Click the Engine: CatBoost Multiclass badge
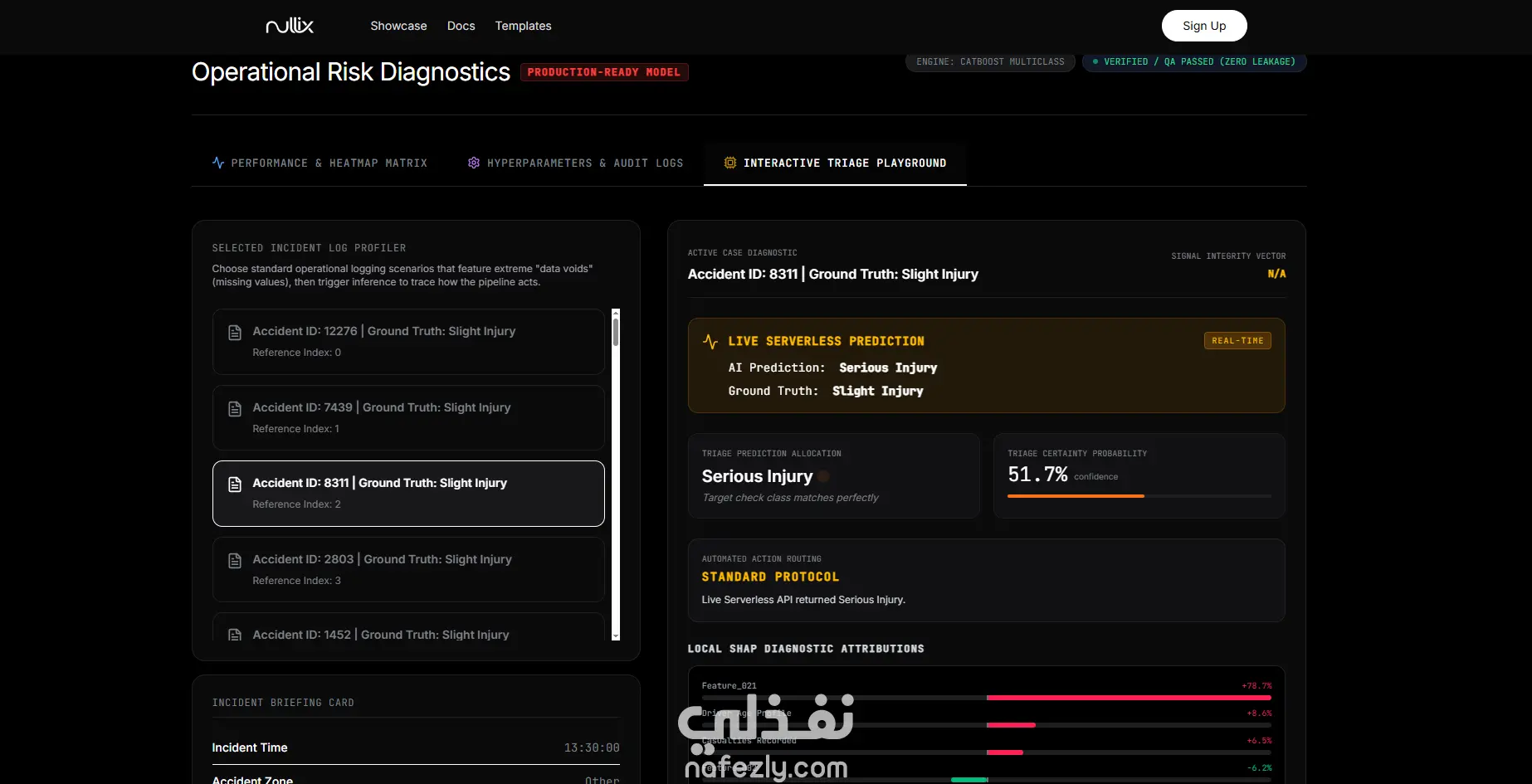This screenshot has width=1532, height=784. [x=990, y=62]
